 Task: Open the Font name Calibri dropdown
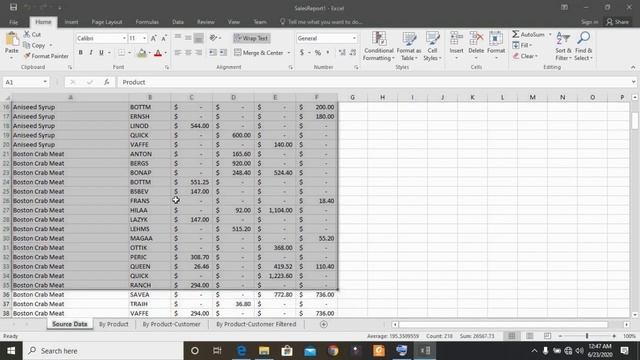[124, 38]
